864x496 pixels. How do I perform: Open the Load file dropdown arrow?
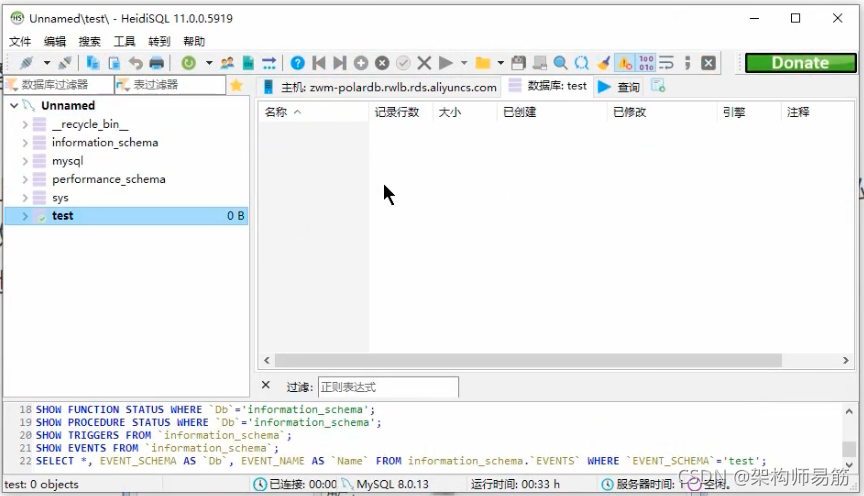click(500, 63)
